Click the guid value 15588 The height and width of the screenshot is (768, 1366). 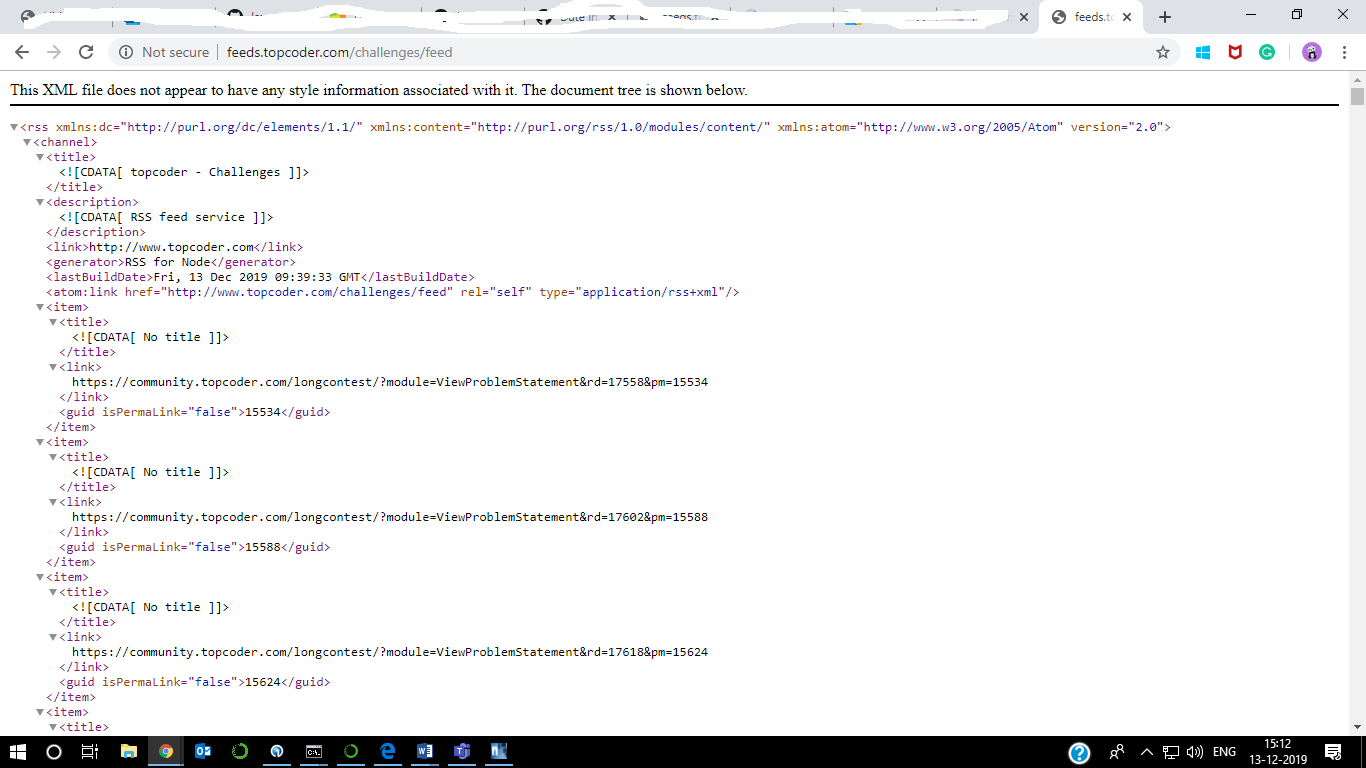coord(265,547)
